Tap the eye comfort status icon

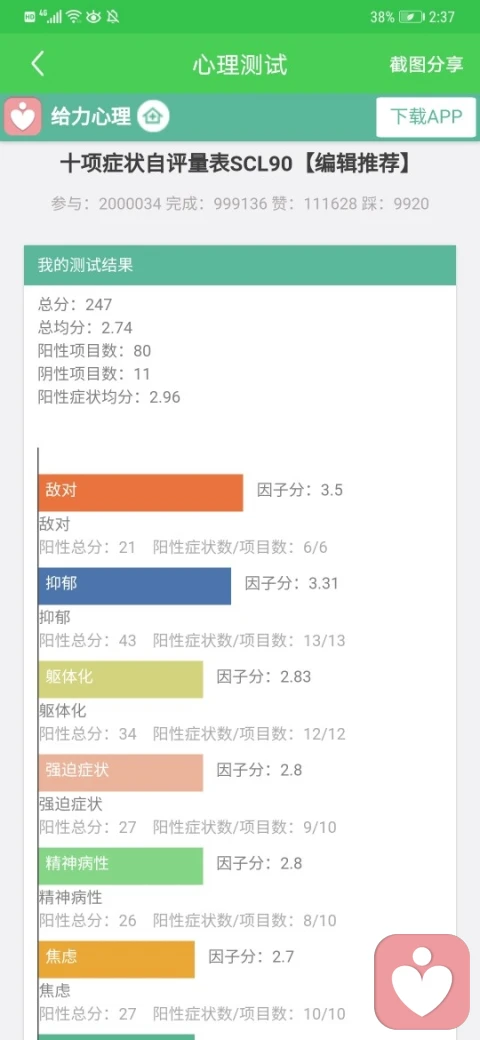pyautogui.click(x=93, y=17)
